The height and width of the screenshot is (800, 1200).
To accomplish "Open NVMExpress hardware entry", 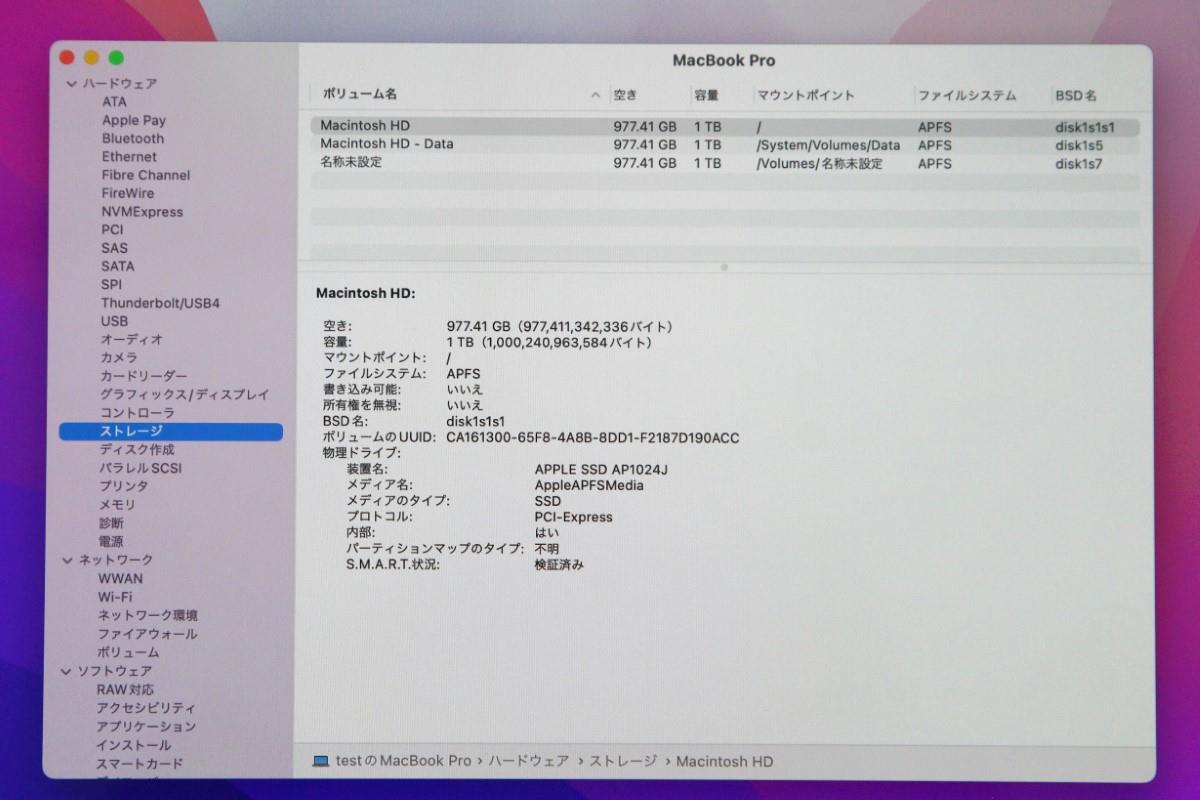I will point(142,212).
